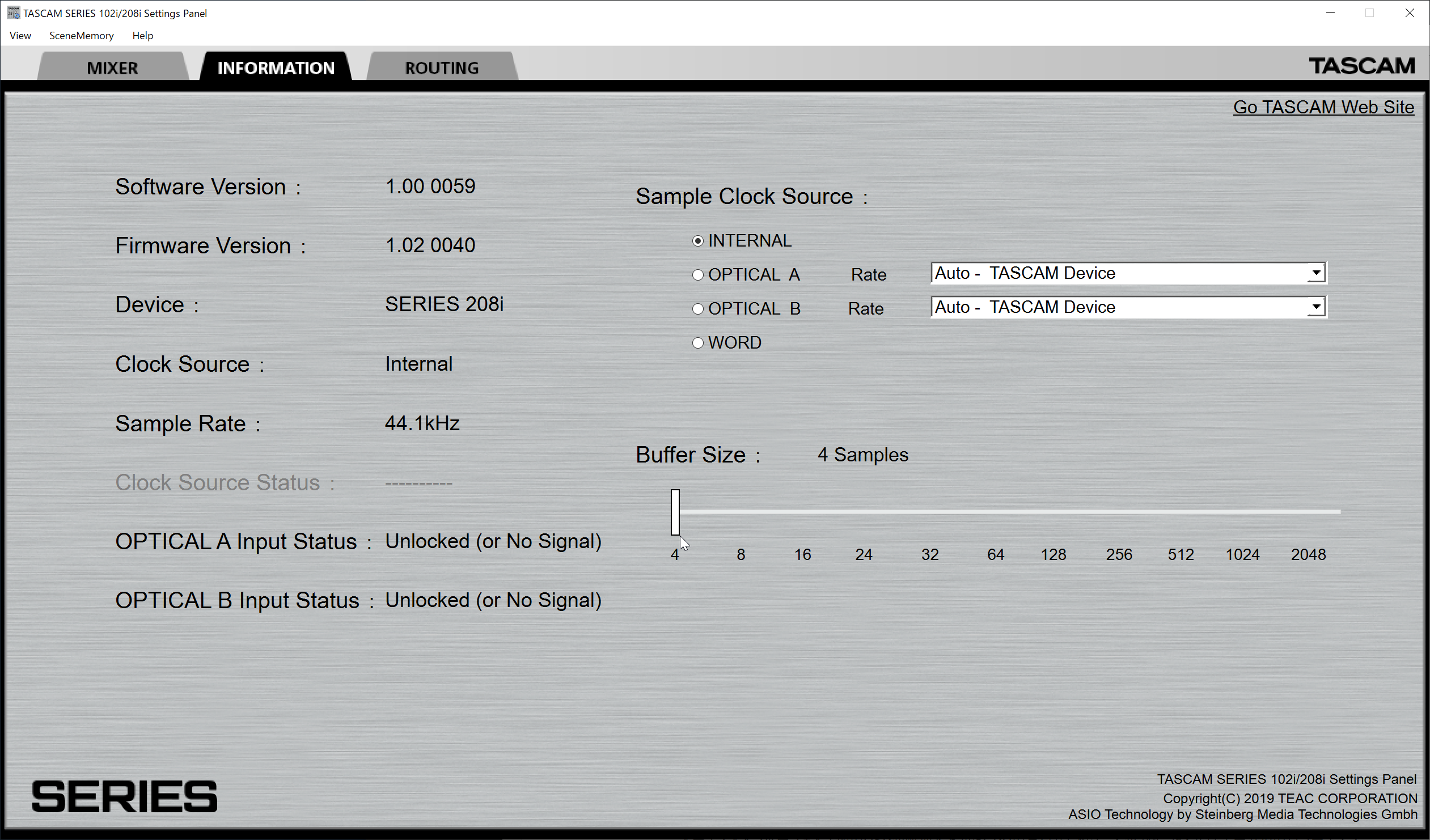This screenshot has height=840, width=1430.
Task: Click the device name SERIES 208i
Action: [x=445, y=304]
